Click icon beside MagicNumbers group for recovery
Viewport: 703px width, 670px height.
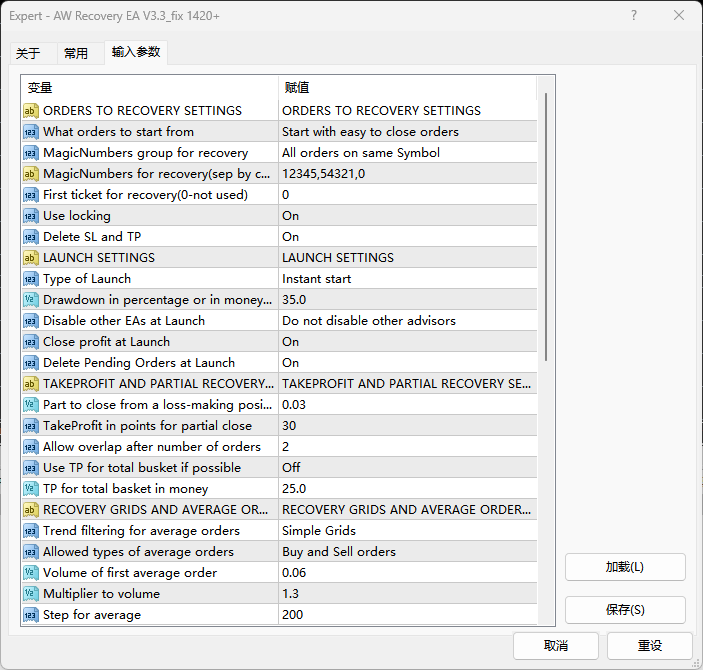click(x=30, y=152)
